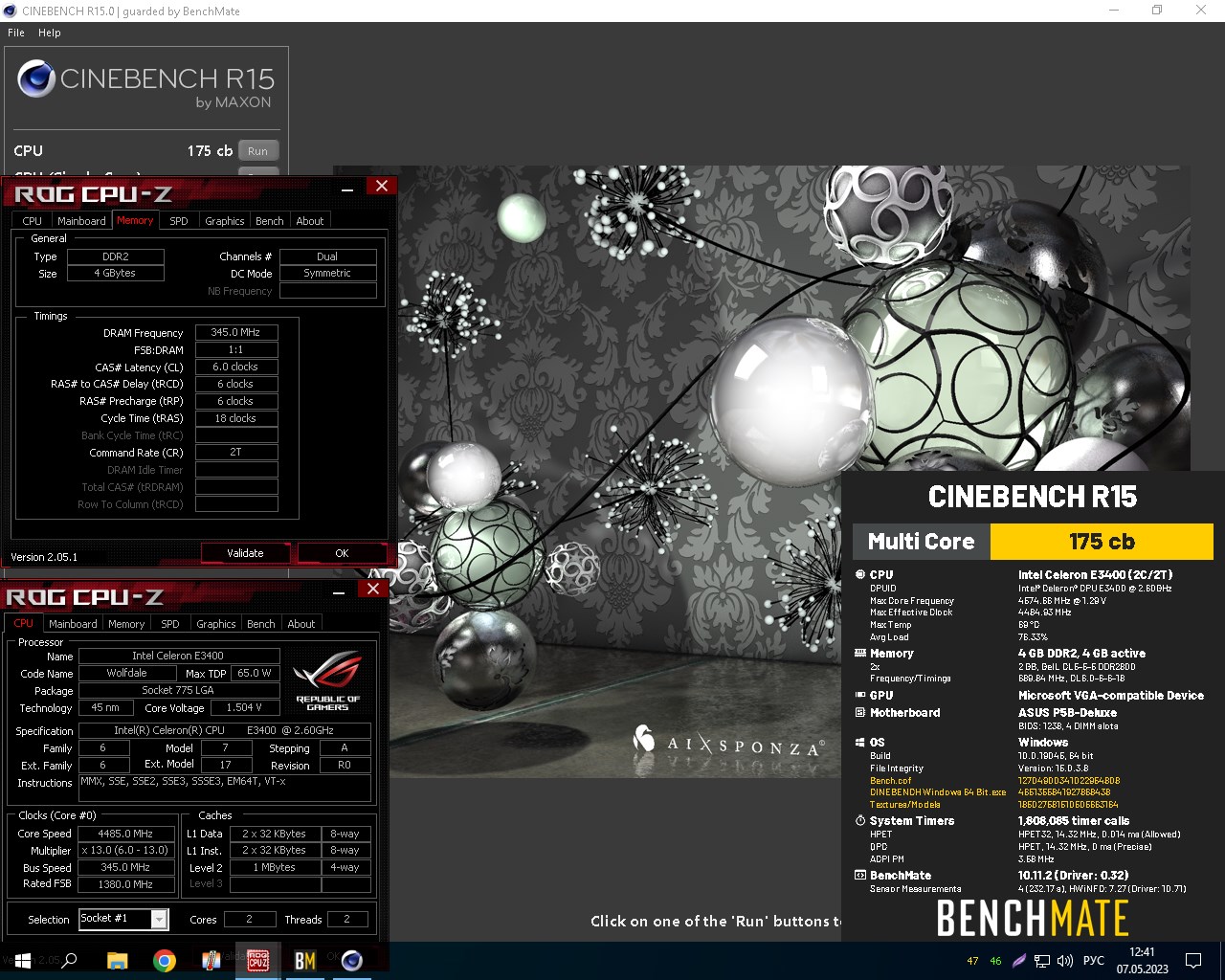Open the ROG CPU-Z taskbar icon
The image size is (1225, 980).
coord(257,961)
